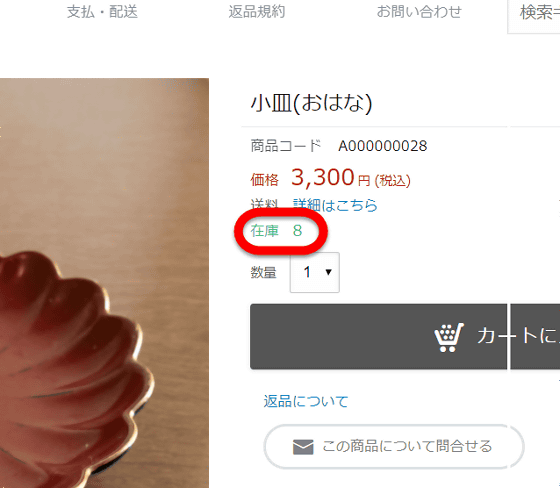Click the quantity dropdown arrow
Viewport: 560px width, 488px height.
(x=329, y=272)
